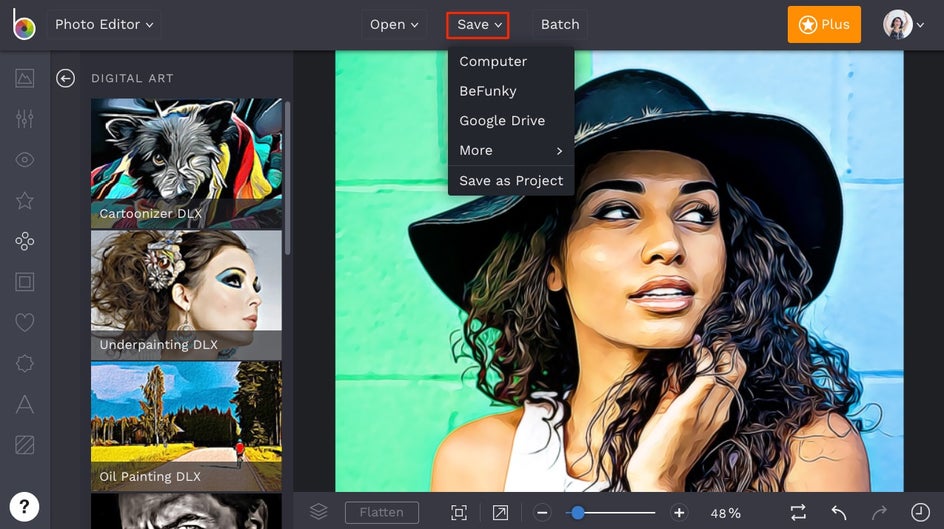The width and height of the screenshot is (944, 529).
Task: Open the edit history clock icon
Action: [920, 513]
